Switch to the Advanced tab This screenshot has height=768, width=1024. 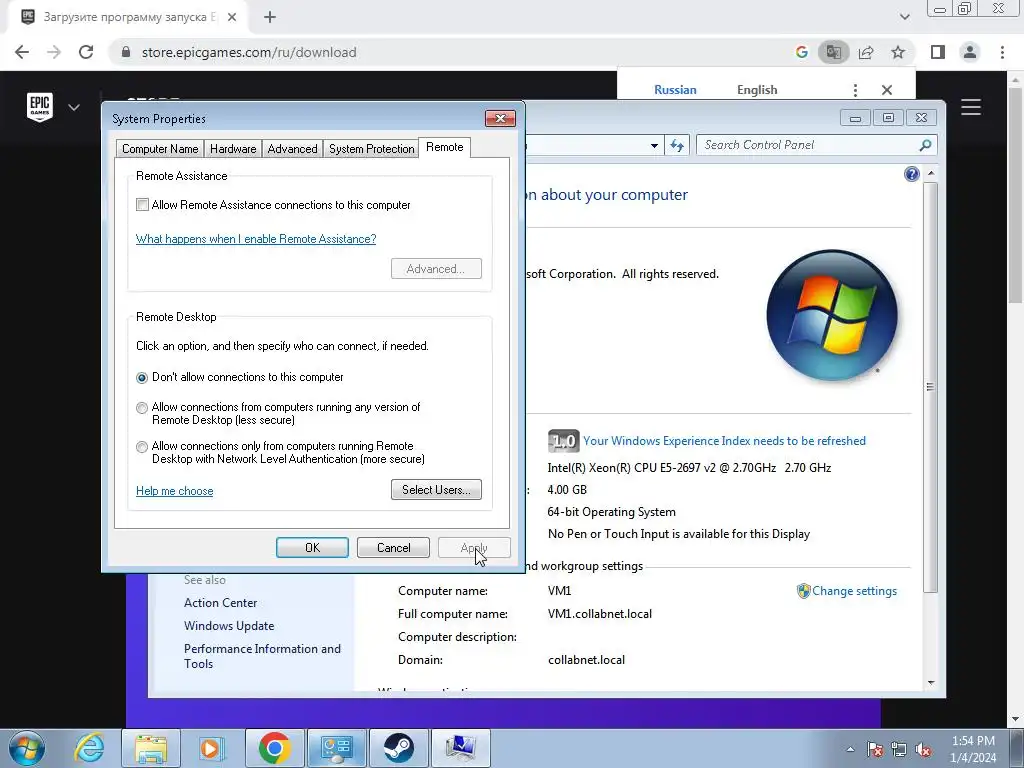pos(293,149)
